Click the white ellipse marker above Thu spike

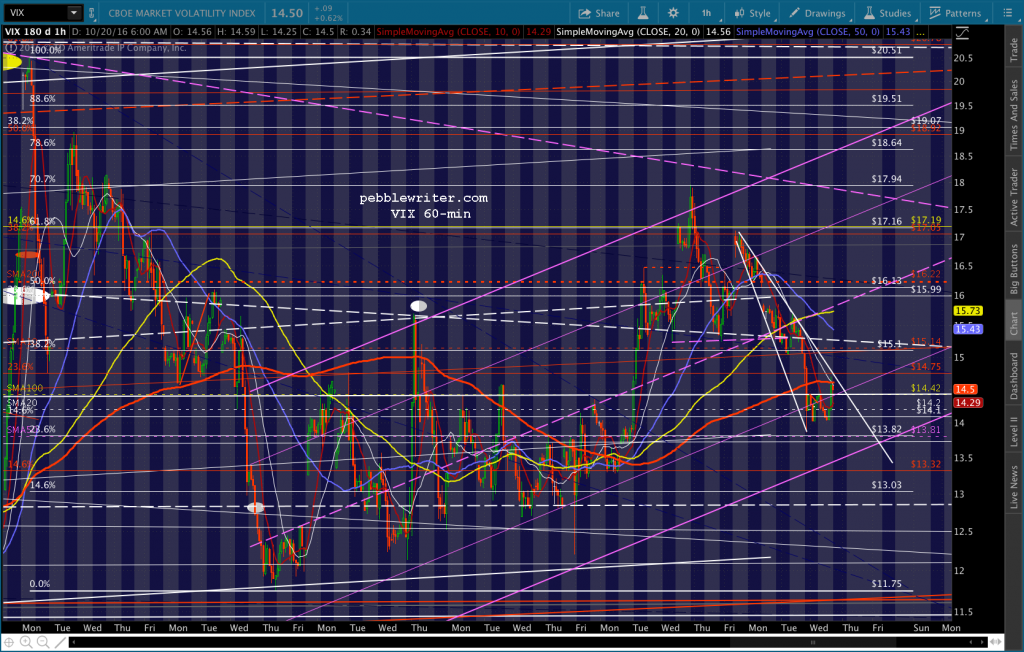click(419, 306)
